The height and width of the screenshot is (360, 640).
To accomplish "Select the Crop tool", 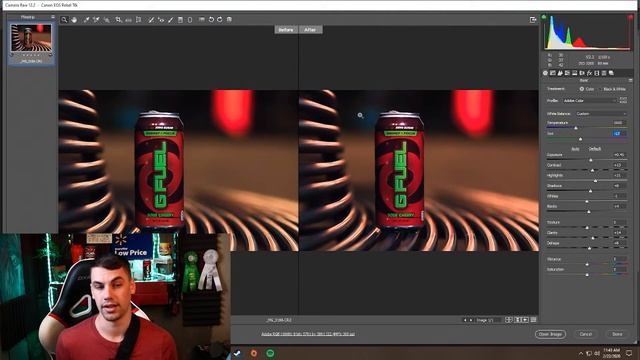I will click(118, 20).
